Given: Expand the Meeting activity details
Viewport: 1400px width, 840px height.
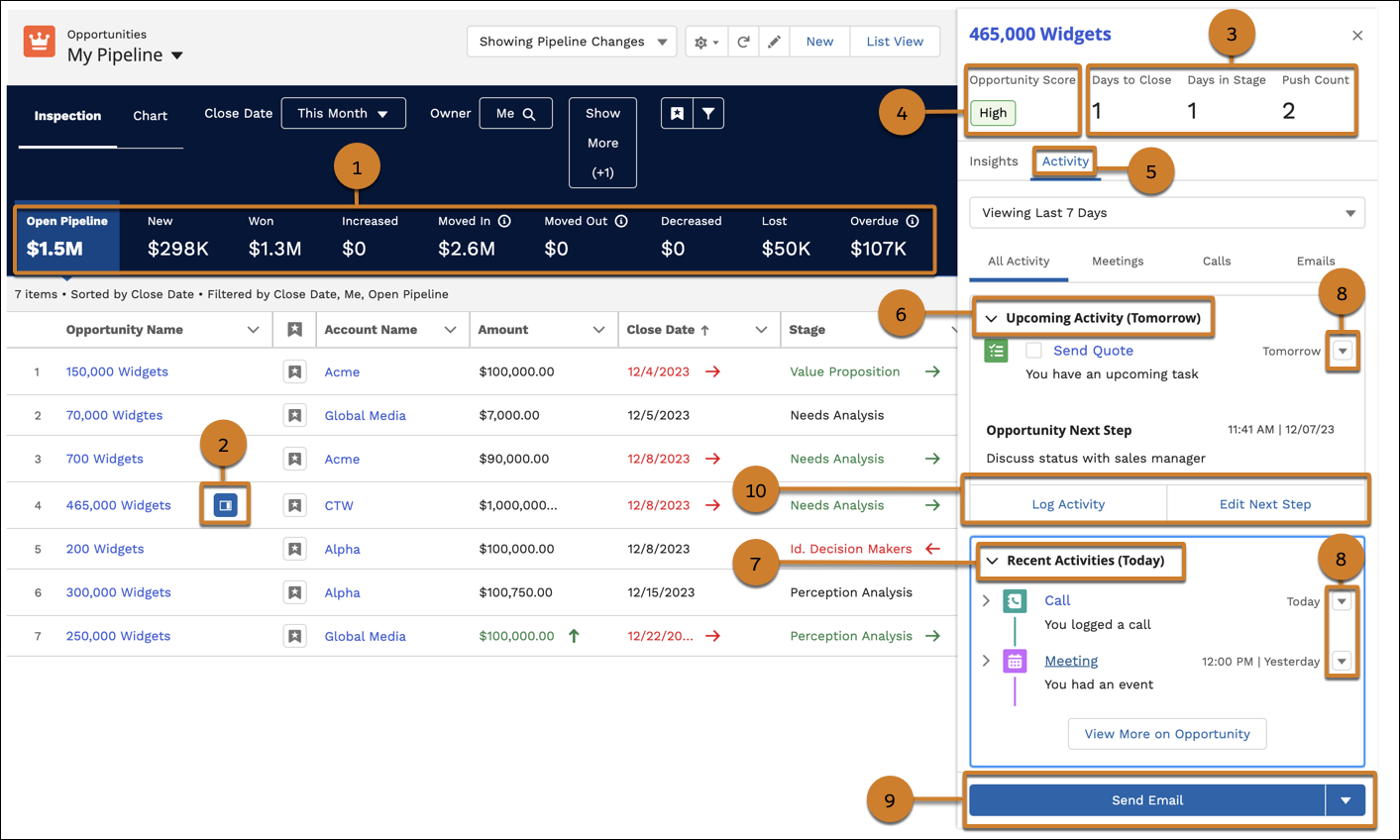Looking at the screenshot, I should (x=986, y=661).
